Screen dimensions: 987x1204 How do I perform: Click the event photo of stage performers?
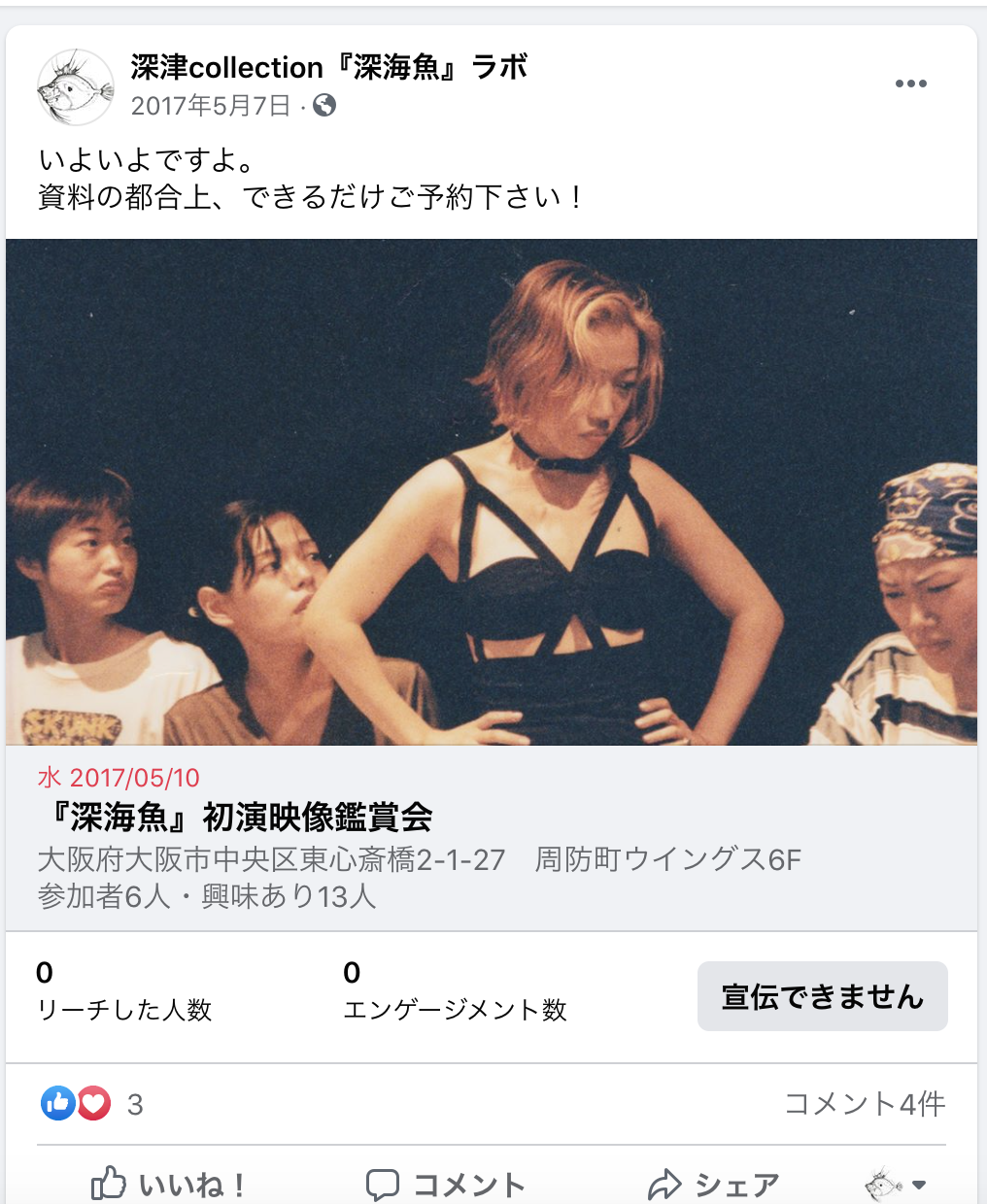tap(492, 492)
